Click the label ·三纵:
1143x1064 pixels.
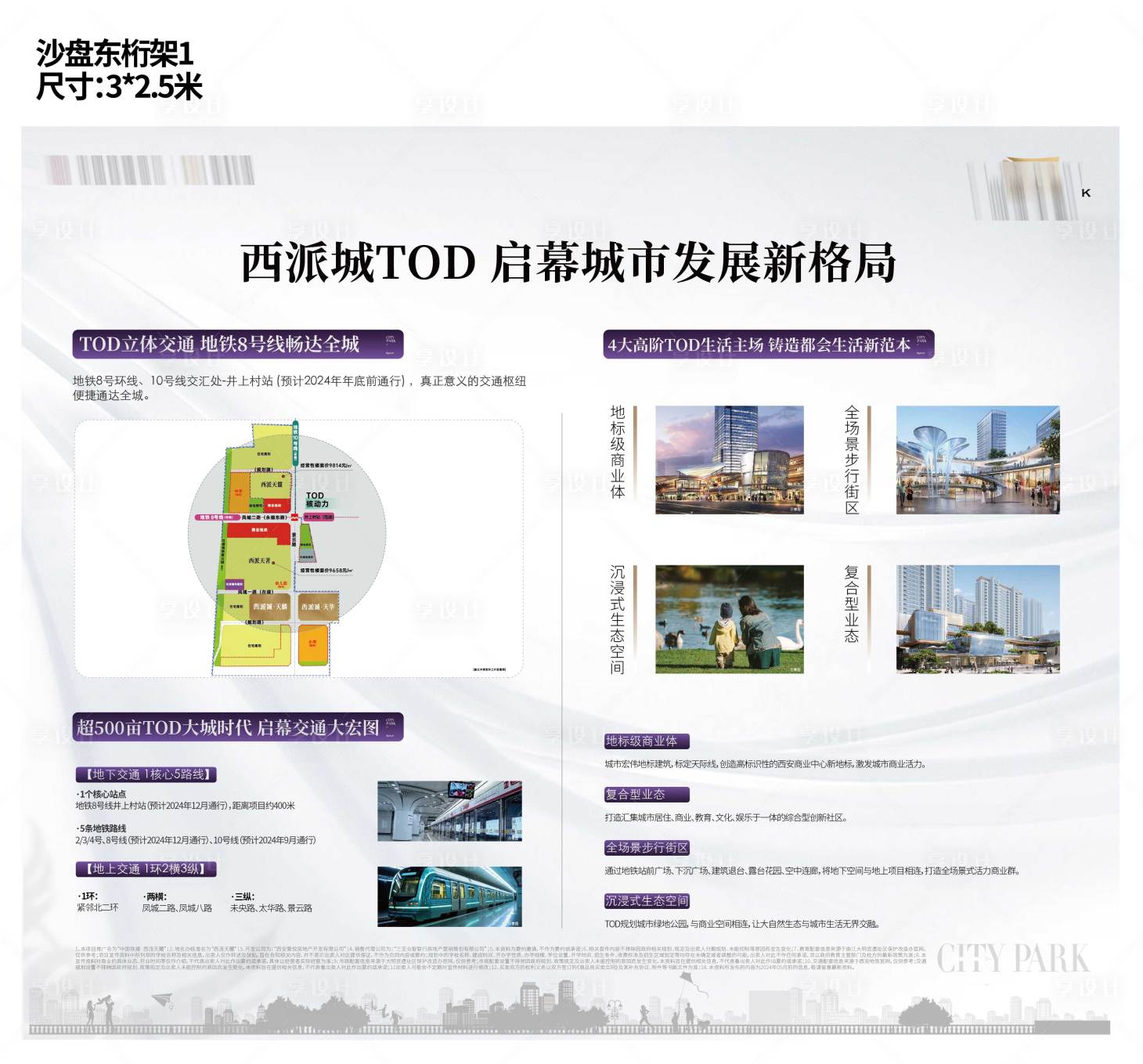pos(243,896)
